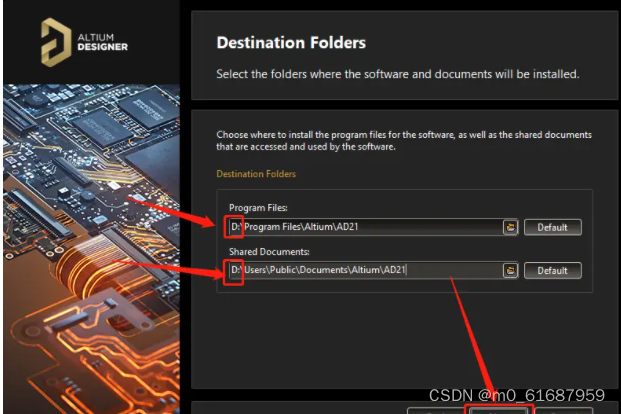Reset Shared Documents path with Default button
Viewport: 621px width, 414px height.
(x=552, y=271)
